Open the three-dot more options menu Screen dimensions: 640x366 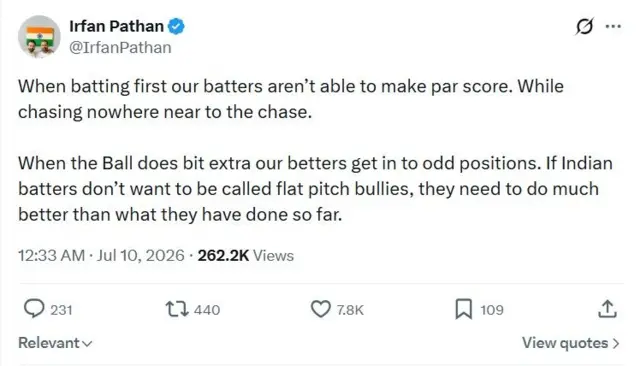click(613, 27)
